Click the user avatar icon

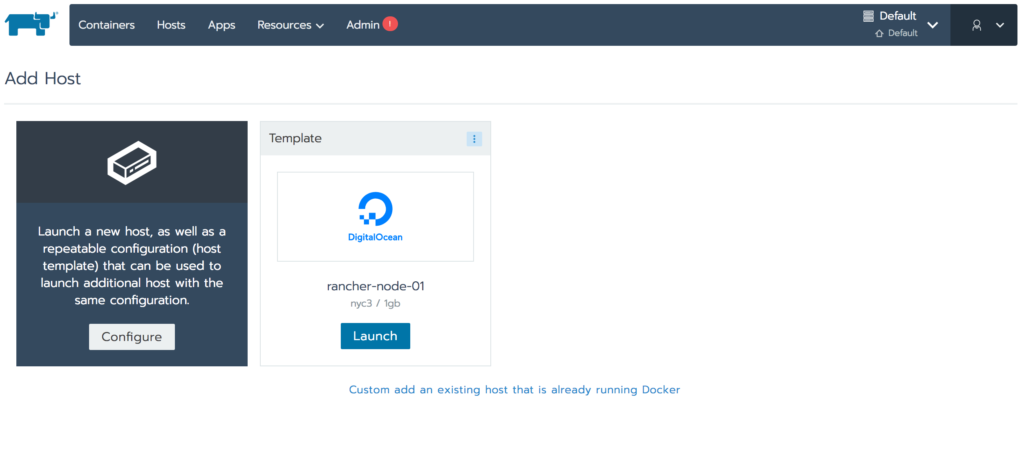click(976, 25)
